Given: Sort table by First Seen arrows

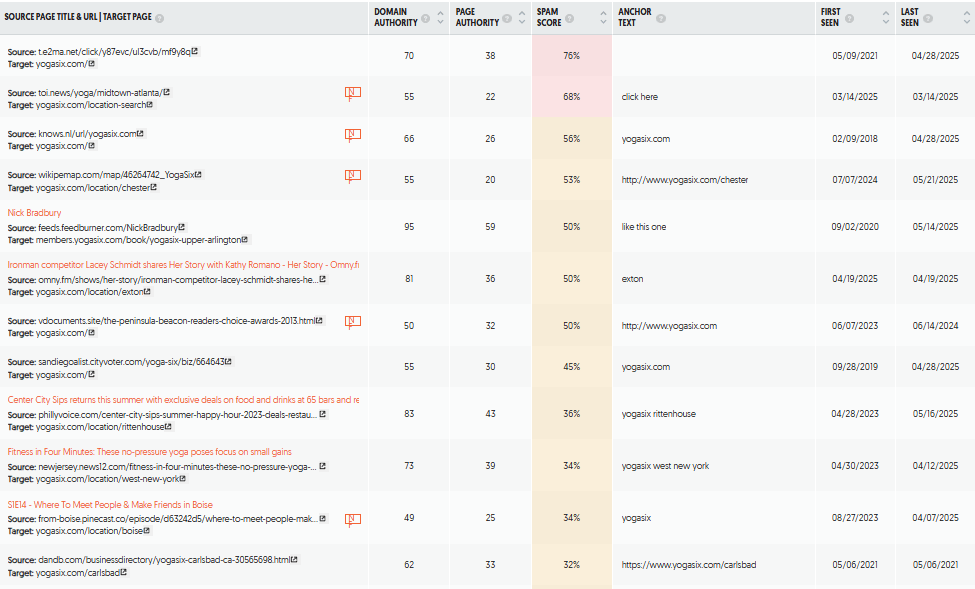Looking at the screenshot, I should [x=886, y=17].
